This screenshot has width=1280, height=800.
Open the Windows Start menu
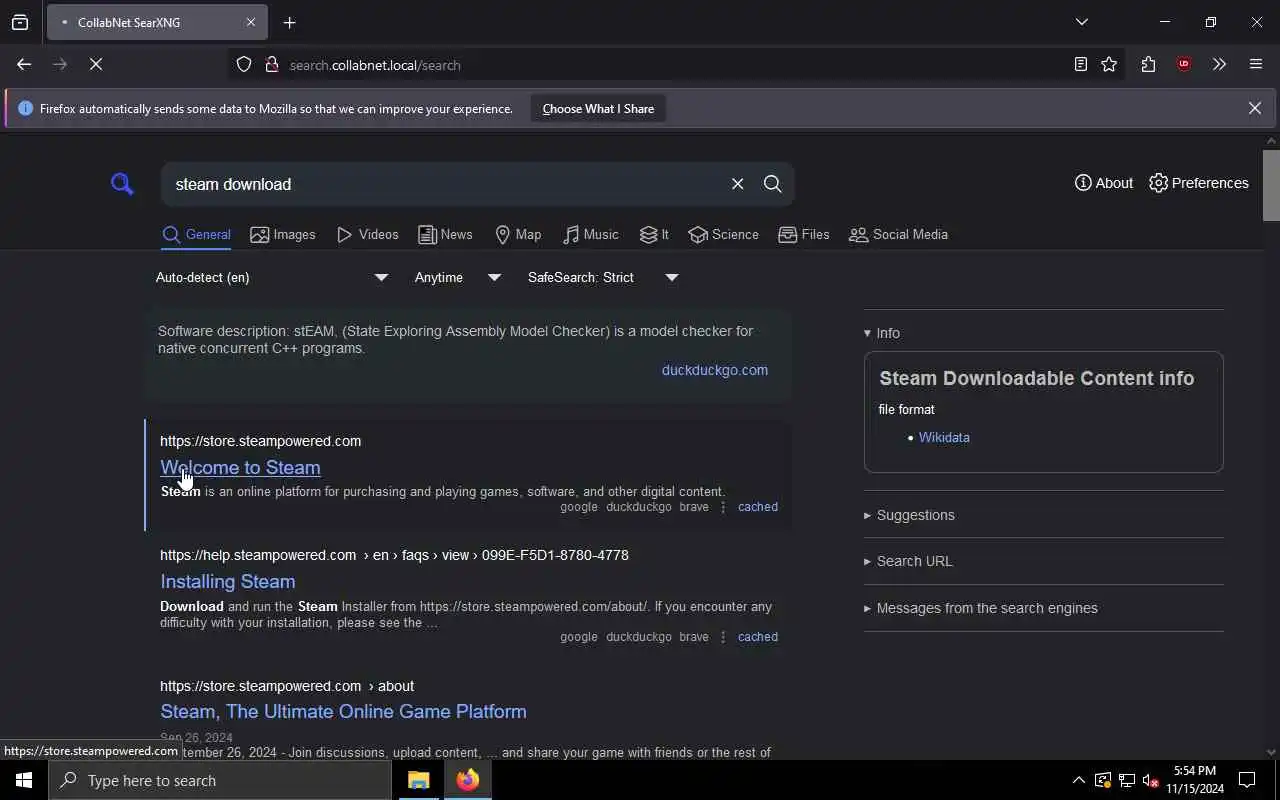pos(24,780)
